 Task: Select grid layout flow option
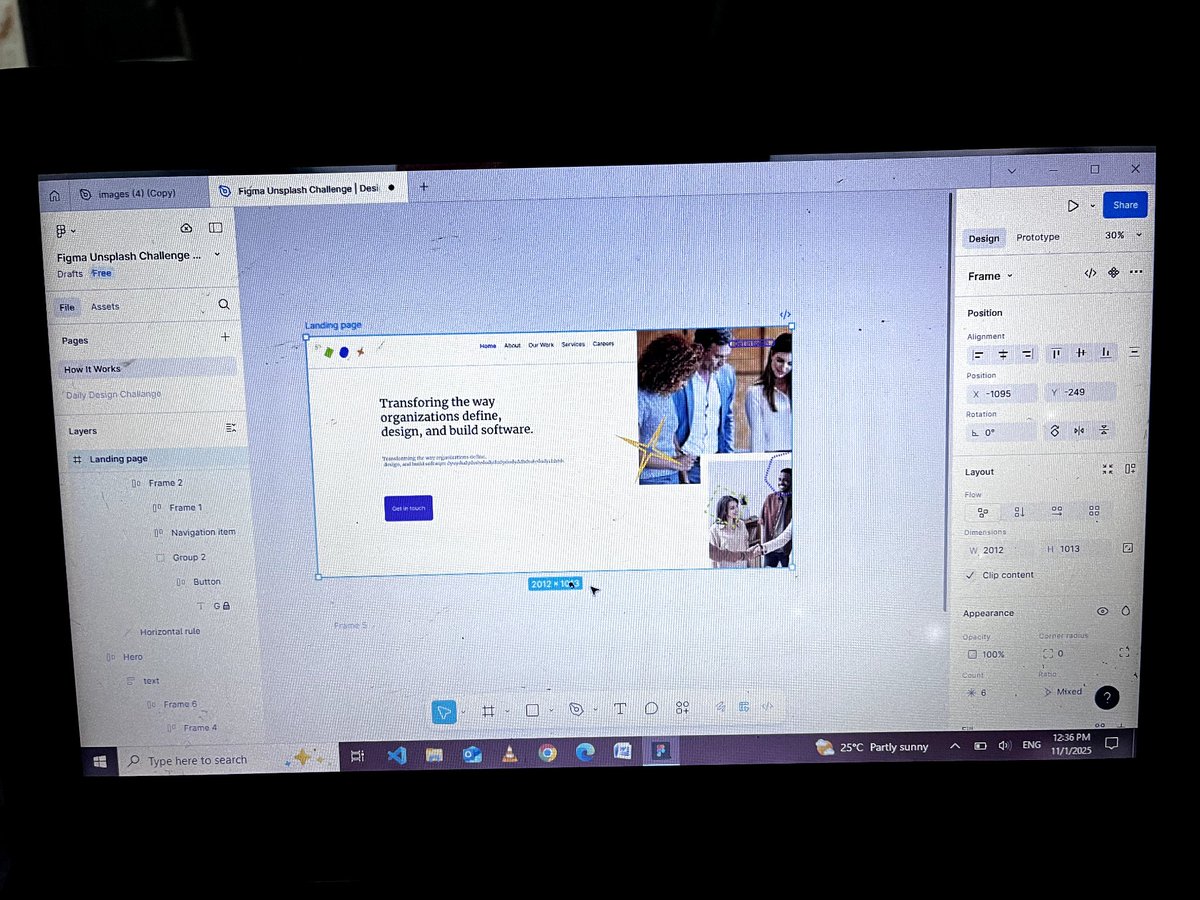click(x=1094, y=510)
